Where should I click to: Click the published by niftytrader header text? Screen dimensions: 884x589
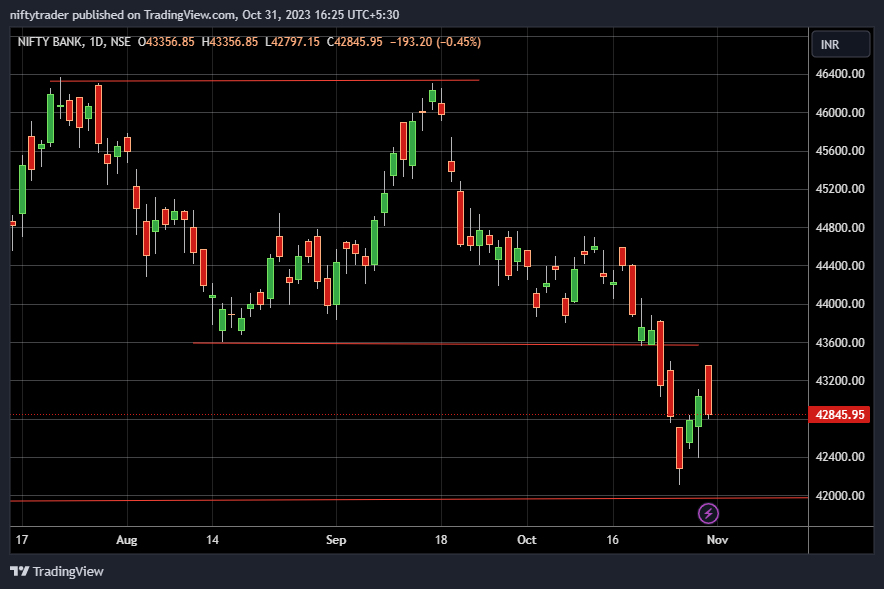click(204, 15)
